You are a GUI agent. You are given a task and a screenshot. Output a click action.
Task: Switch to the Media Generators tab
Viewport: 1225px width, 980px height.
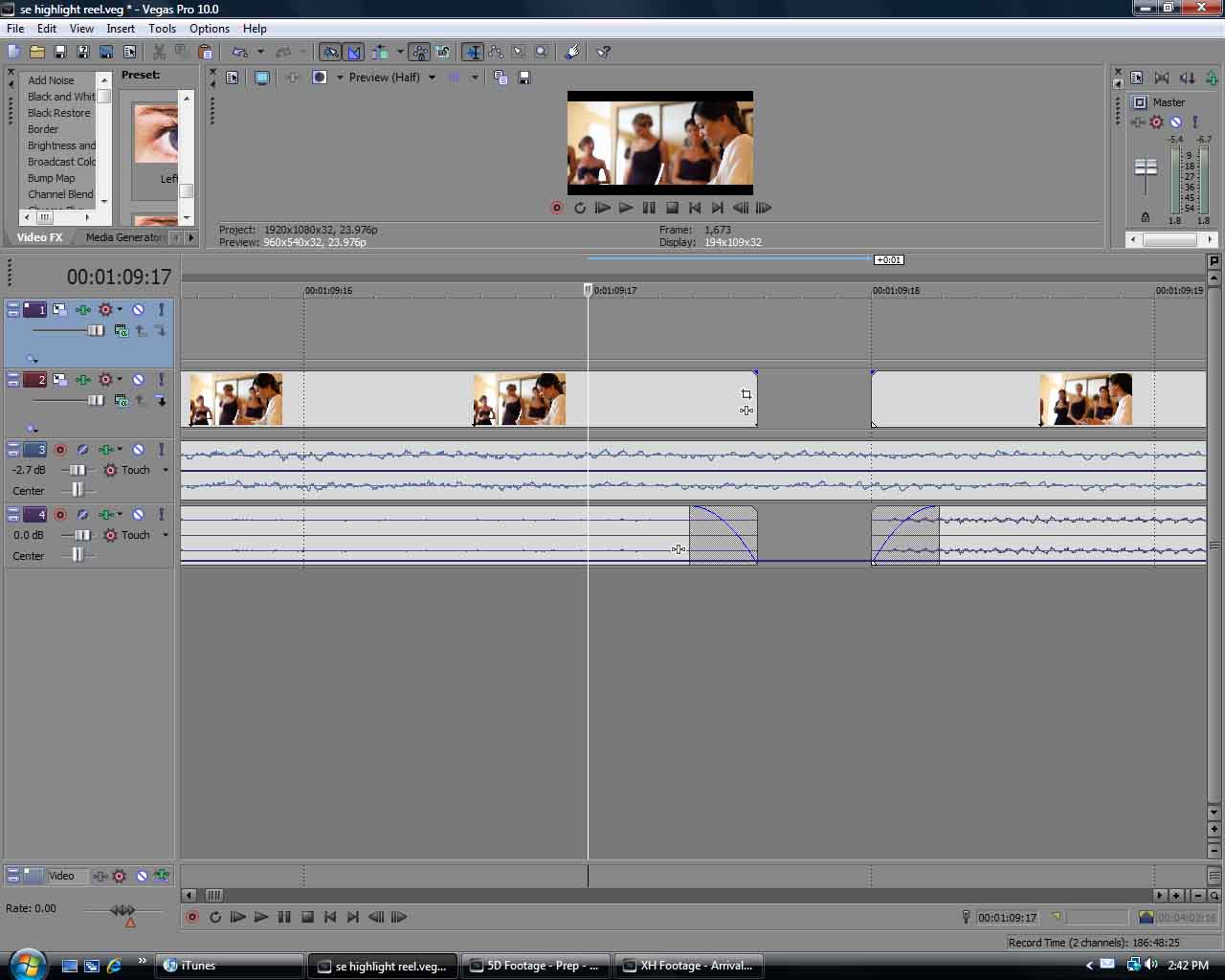click(x=124, y=237)
